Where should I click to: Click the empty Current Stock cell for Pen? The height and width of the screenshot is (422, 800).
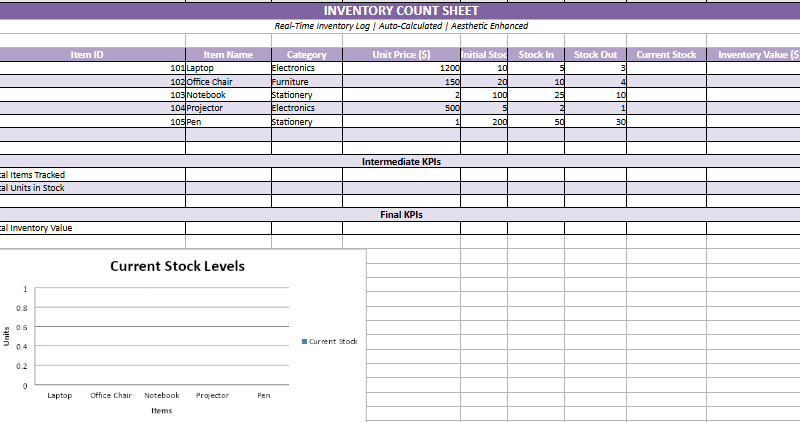click(x=666, y=122)
